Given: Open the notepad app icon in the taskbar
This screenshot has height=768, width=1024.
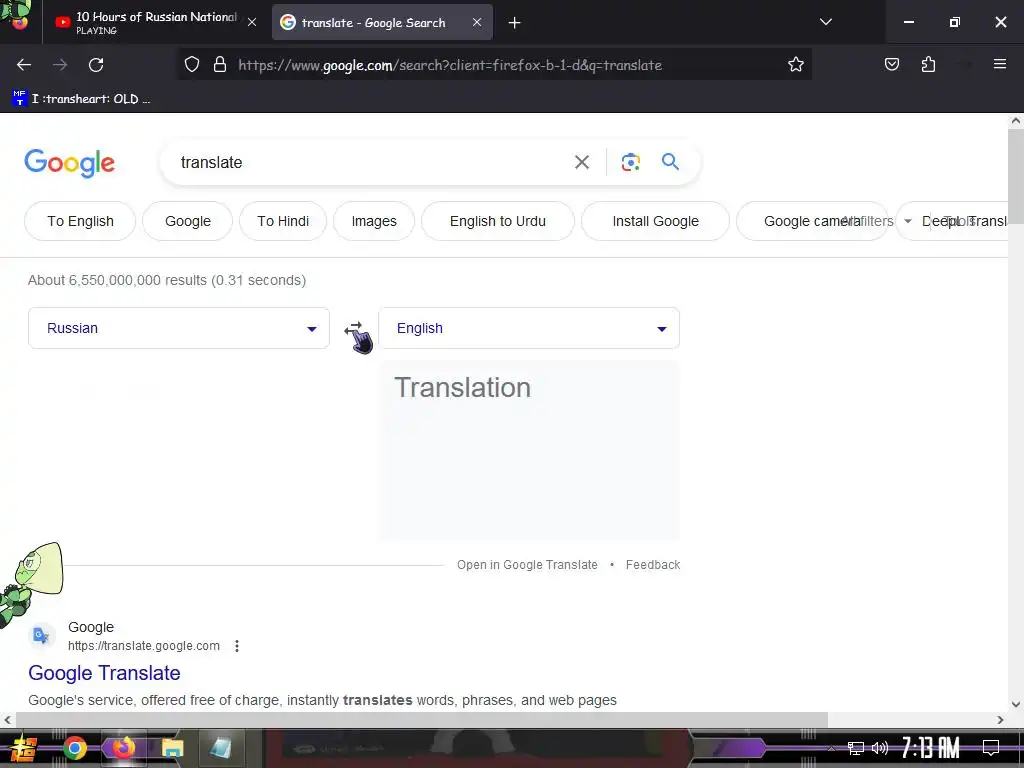Looking at the screenshot, I should coord(221,748).
